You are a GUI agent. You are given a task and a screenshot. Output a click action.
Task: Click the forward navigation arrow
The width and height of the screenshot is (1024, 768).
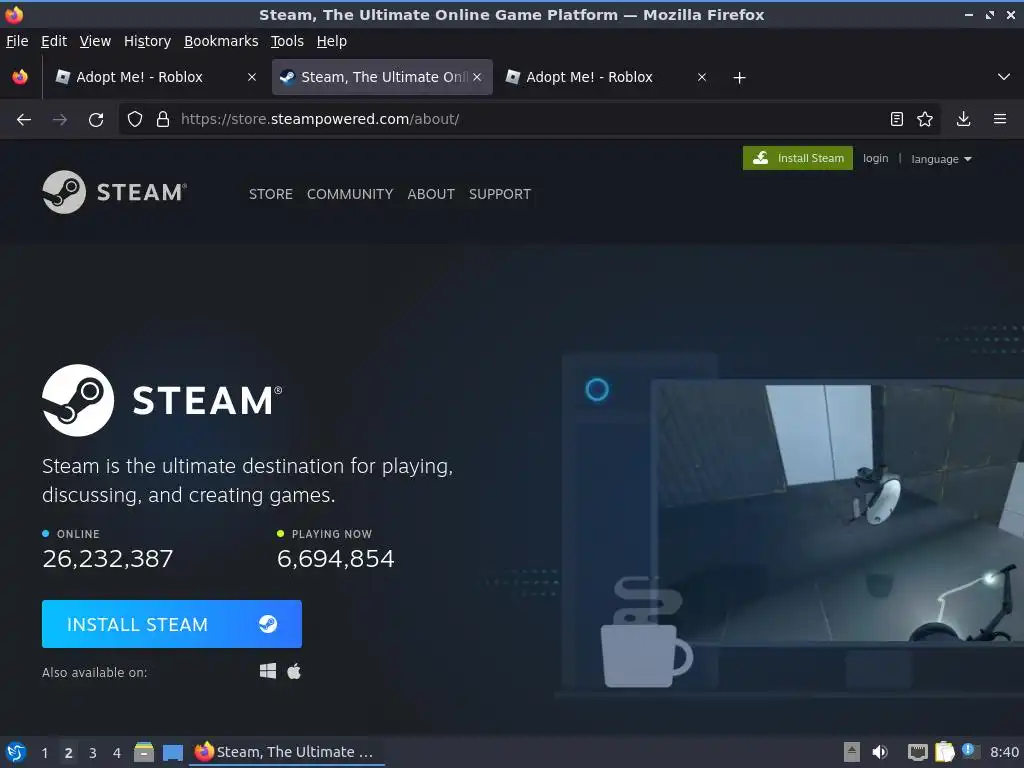coord(59,120)
